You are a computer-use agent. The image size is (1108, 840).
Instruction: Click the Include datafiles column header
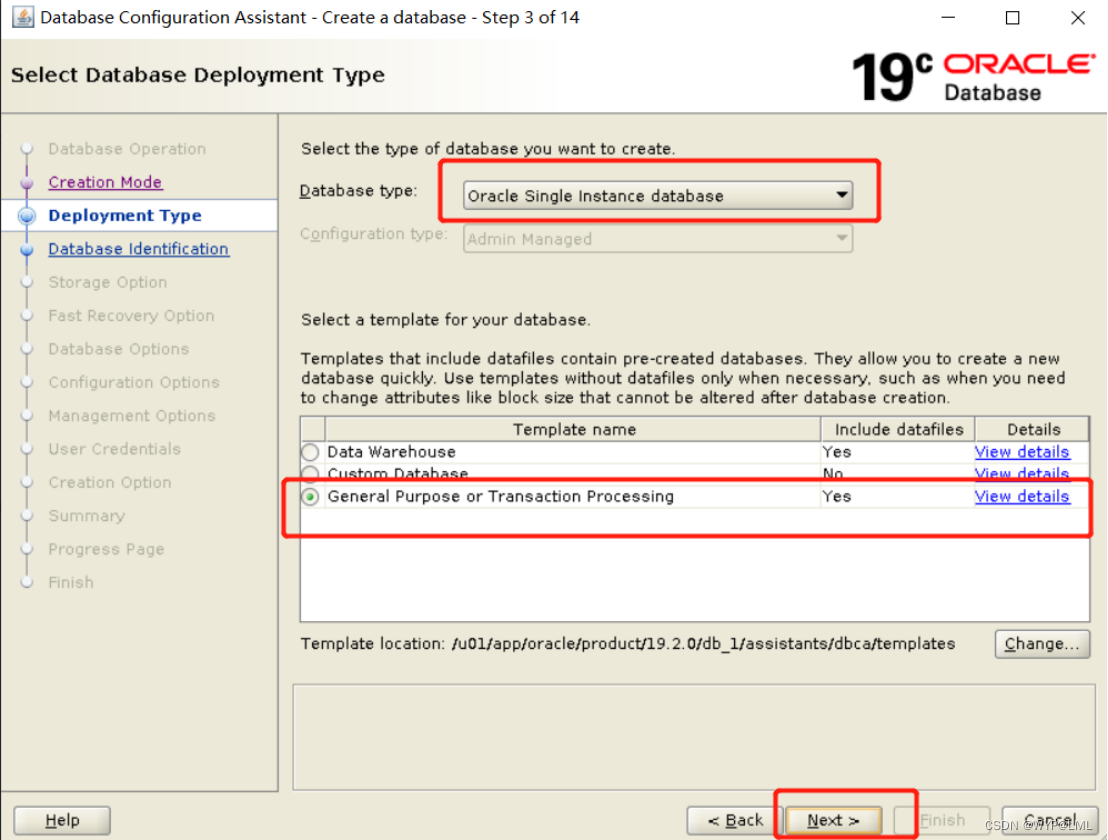point(898,430)
